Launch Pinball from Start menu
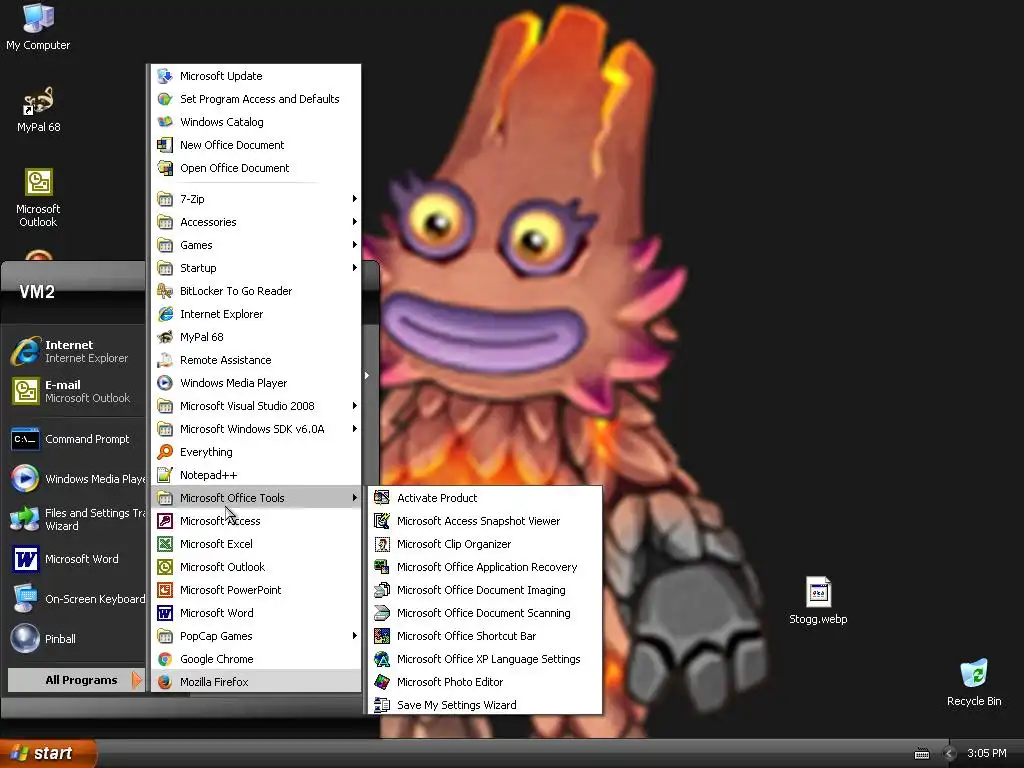 (75, 639)
